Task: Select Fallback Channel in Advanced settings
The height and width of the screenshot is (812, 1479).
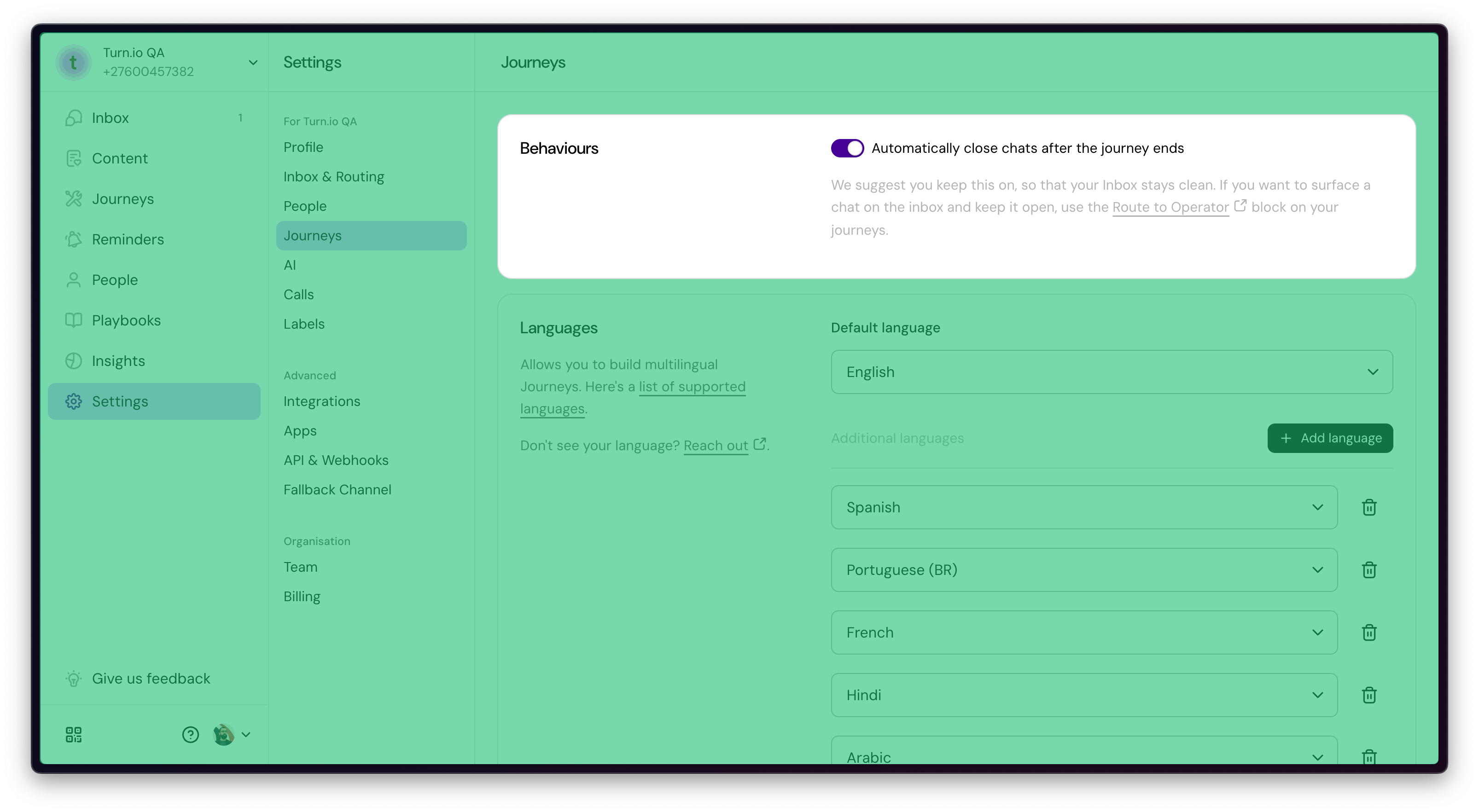Action: click(x=337, y=489)
